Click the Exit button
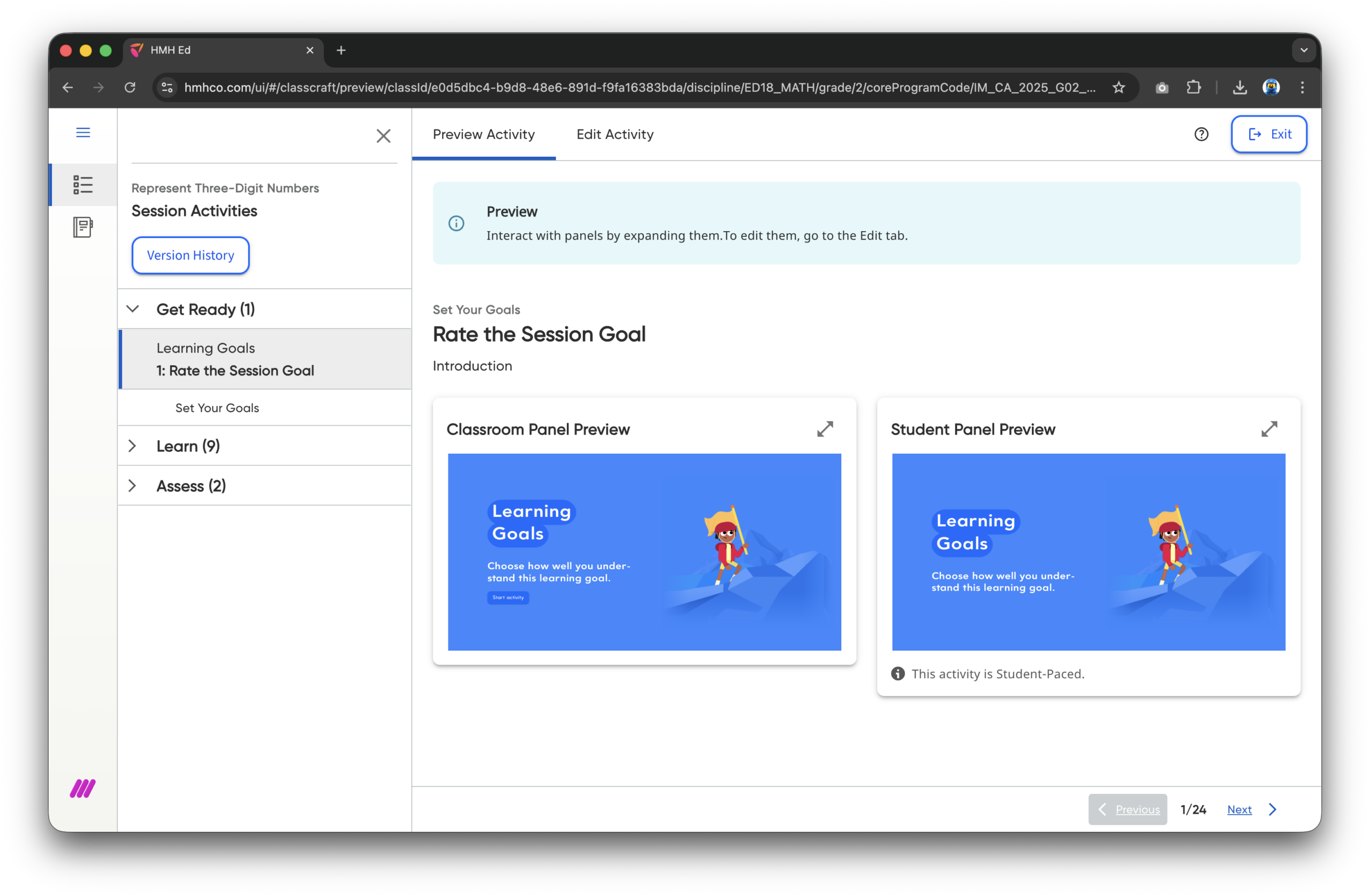Image resolution: width=1370 pixels, height=896 pixels. pyautogui.click(x=1269, y=134)
